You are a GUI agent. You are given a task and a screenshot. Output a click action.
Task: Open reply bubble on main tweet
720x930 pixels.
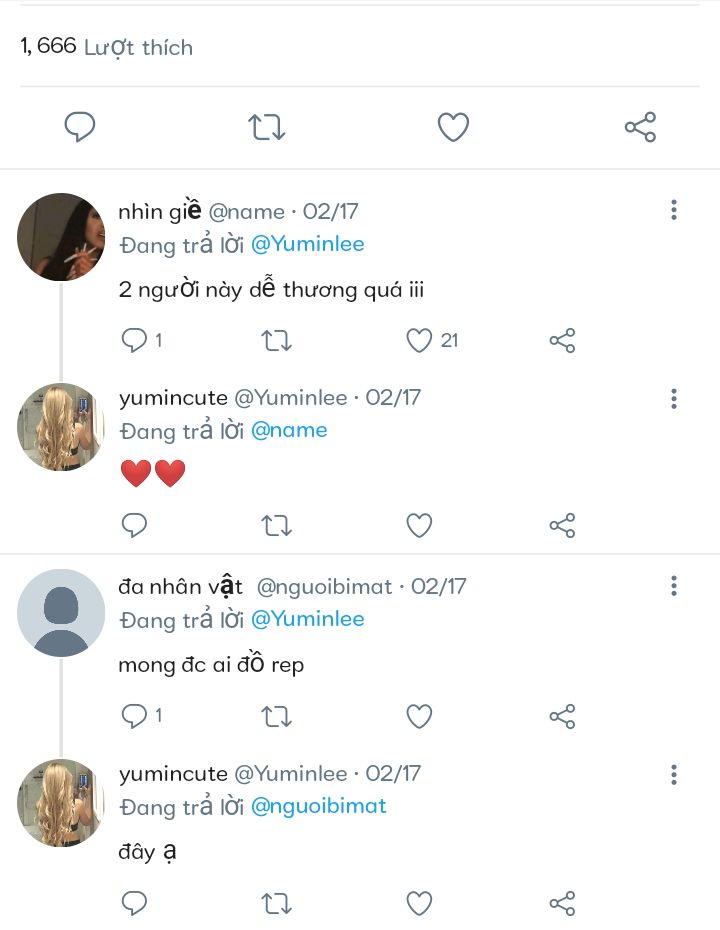click(79, 126)
